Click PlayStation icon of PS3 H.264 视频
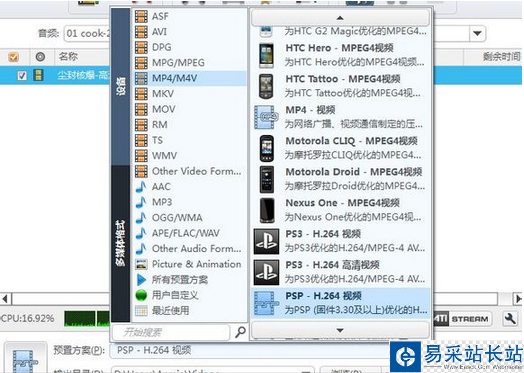The width and height of the screenshot is (524, 373). 266,241
